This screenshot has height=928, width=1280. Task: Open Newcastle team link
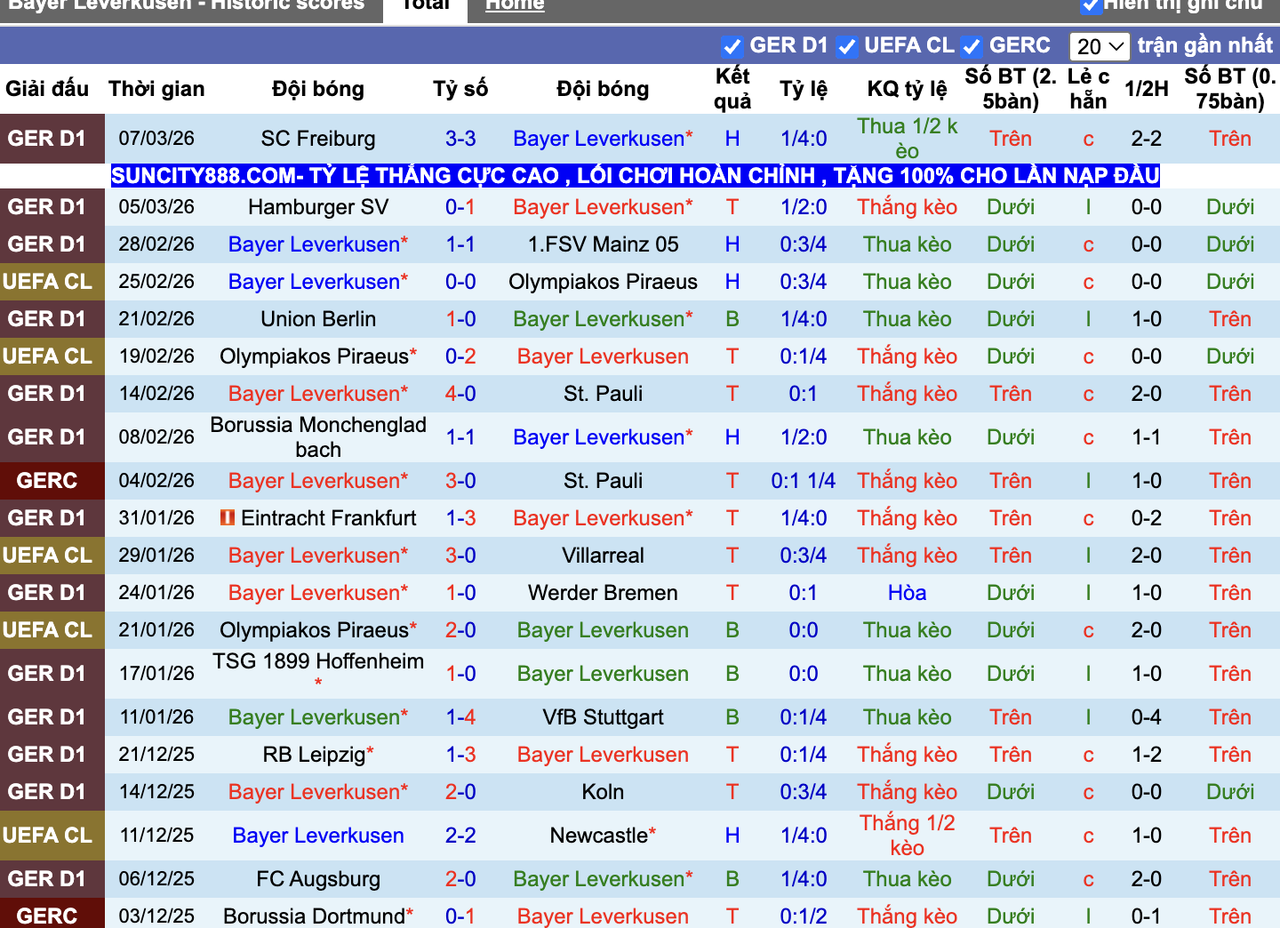599,835
